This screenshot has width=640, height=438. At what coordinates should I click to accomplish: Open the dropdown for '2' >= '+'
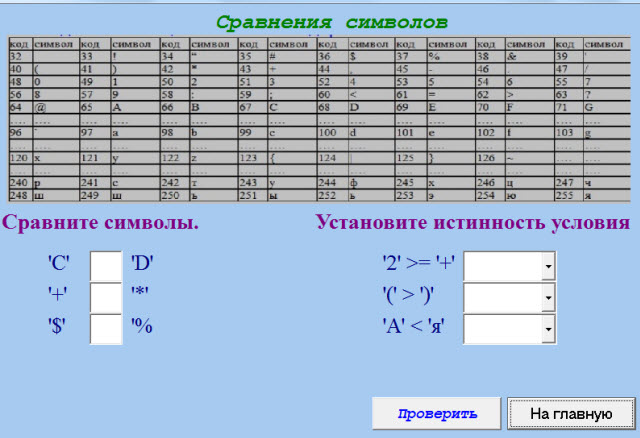[549, 266]
